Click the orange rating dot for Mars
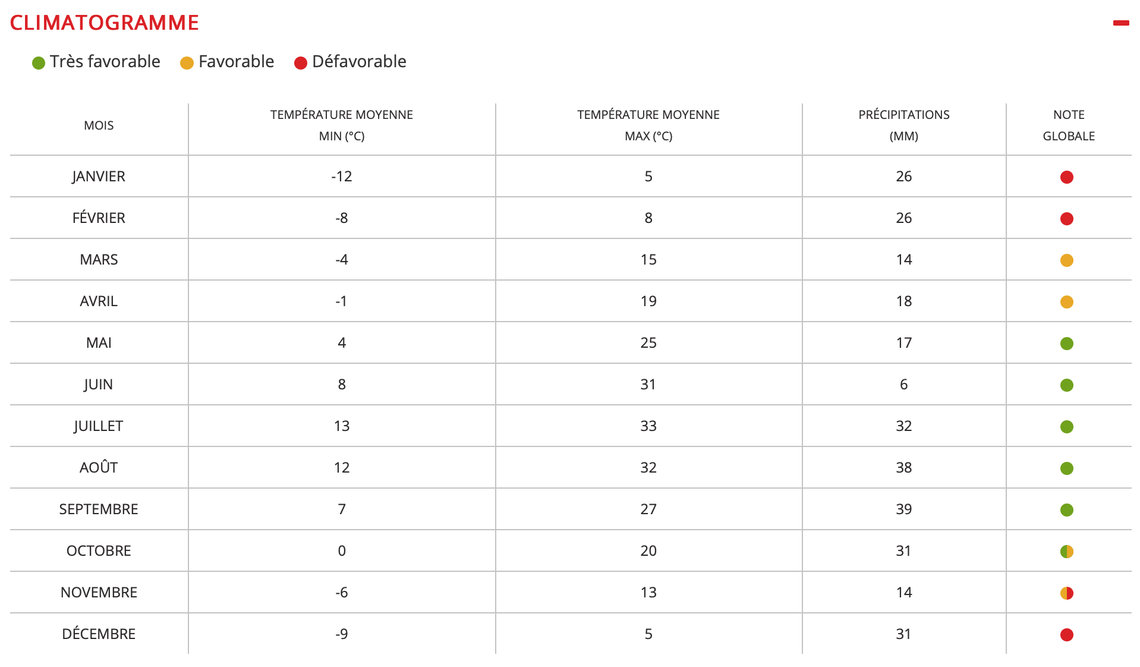1140x667 pixels. point(1067,260)
